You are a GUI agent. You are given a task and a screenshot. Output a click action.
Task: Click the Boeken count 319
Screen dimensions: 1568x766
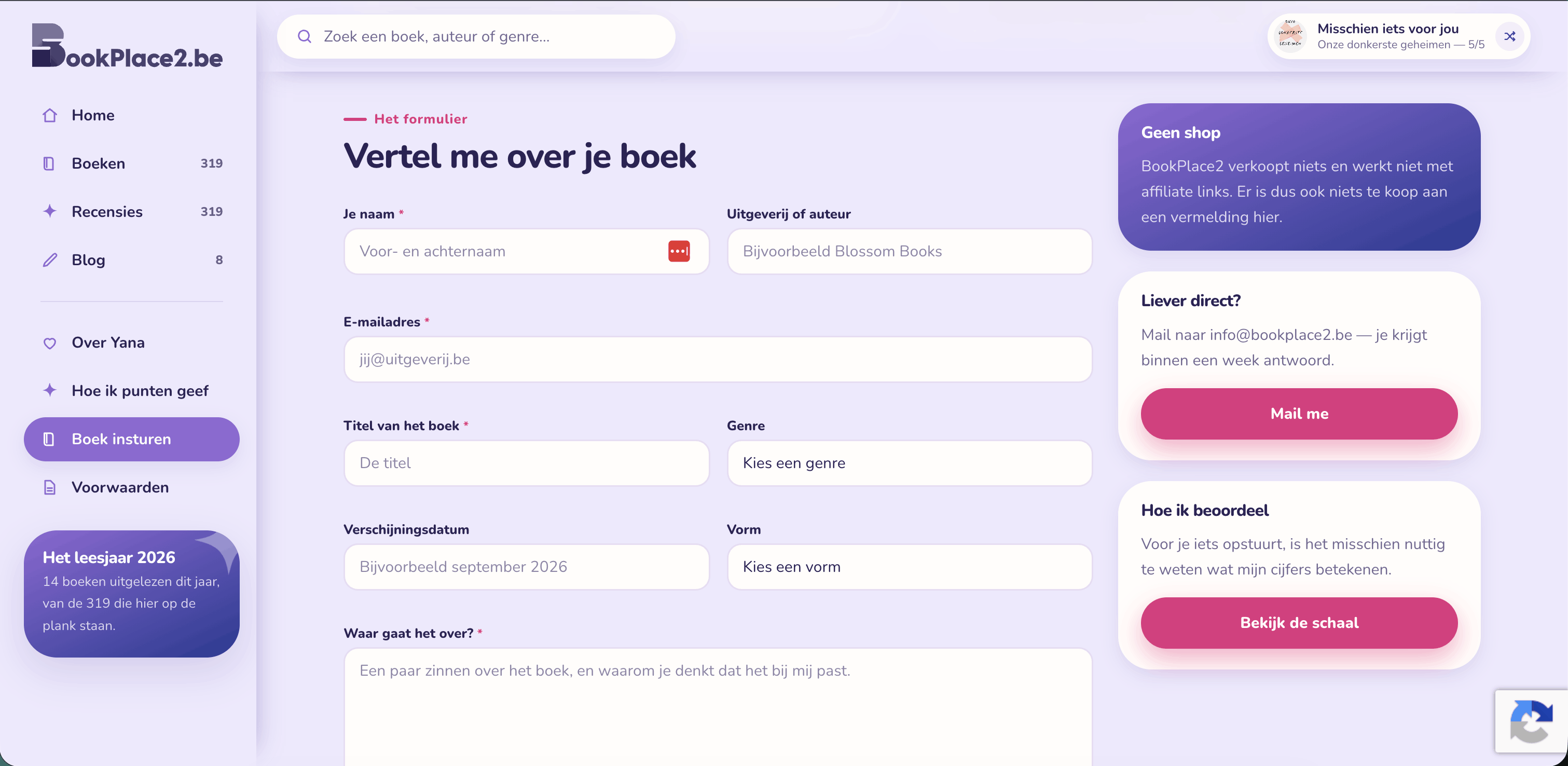[x=211, y=163]
